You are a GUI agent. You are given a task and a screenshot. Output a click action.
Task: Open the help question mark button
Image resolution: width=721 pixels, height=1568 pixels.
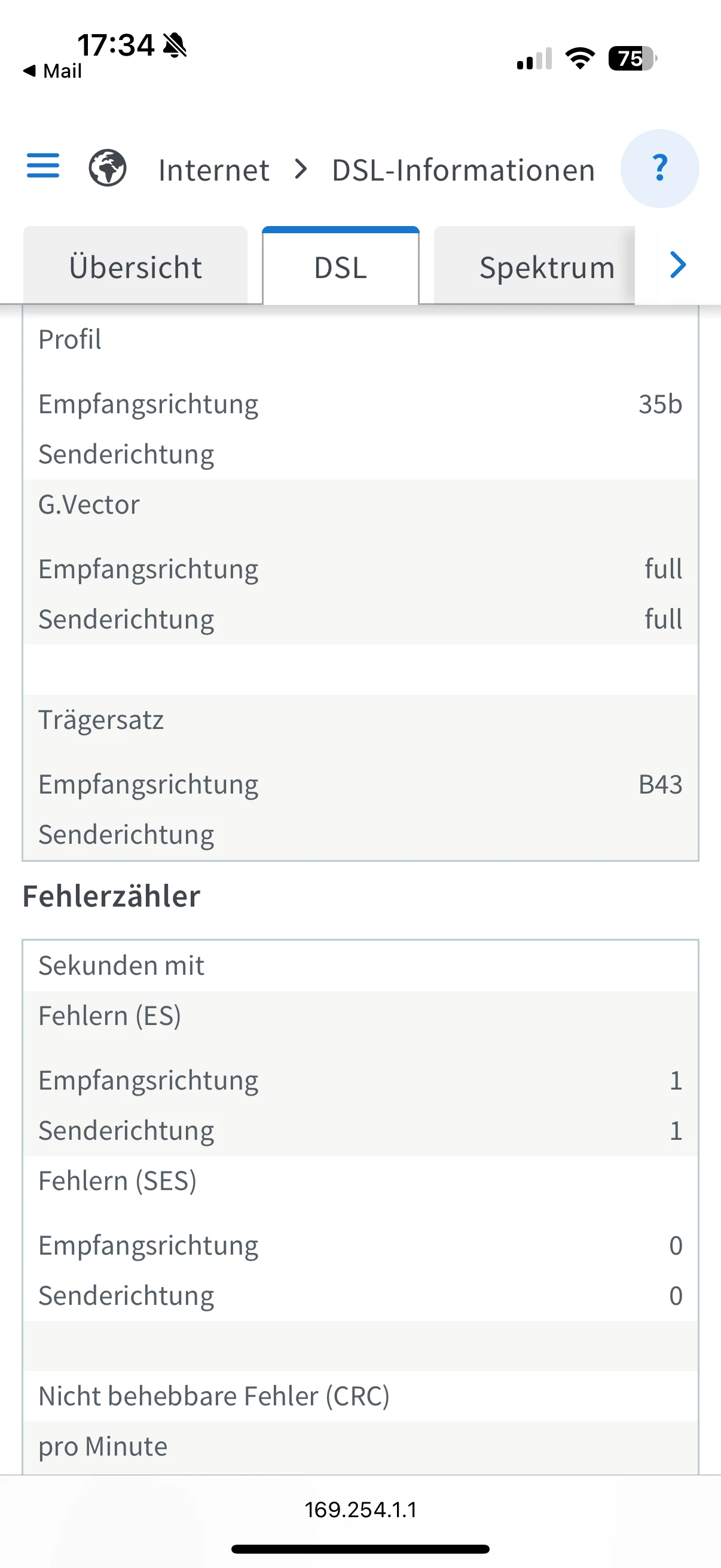coord(659,169)
